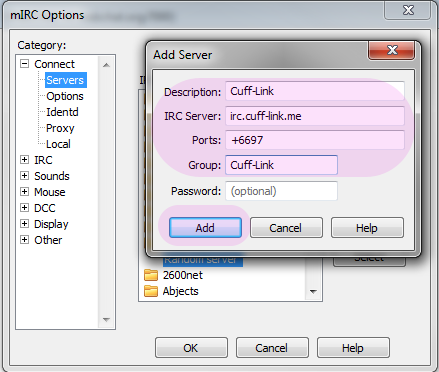Open the 2600net folder icon
Screen dimensions: 439x372
click(151, 275)
